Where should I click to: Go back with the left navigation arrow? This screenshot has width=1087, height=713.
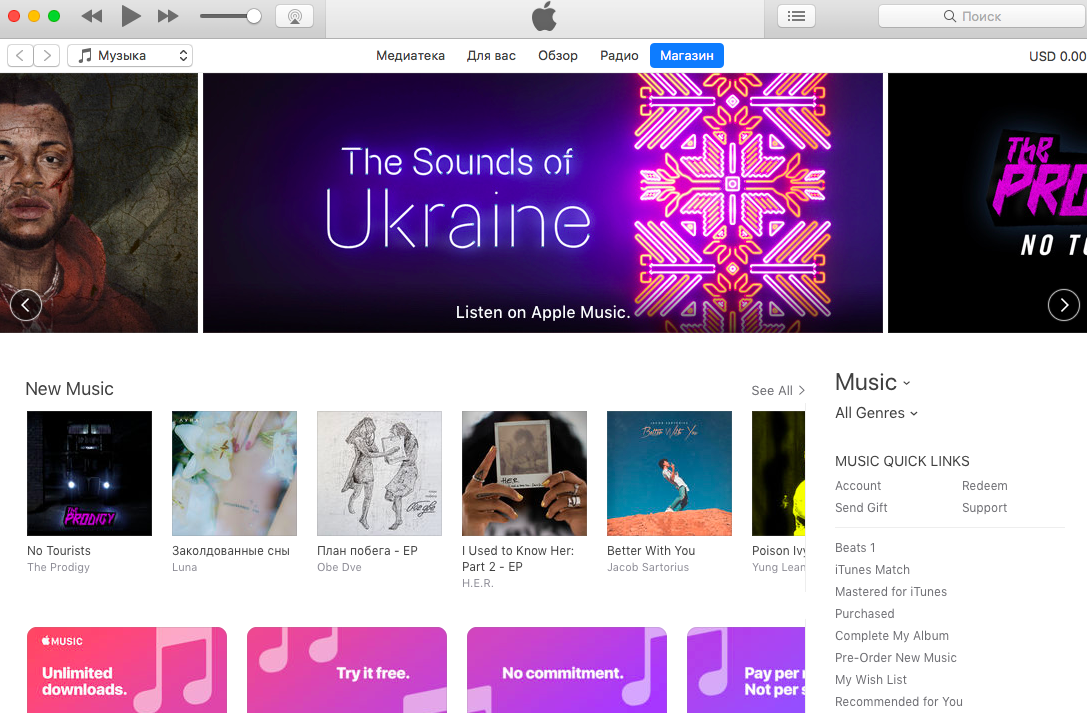20,55
